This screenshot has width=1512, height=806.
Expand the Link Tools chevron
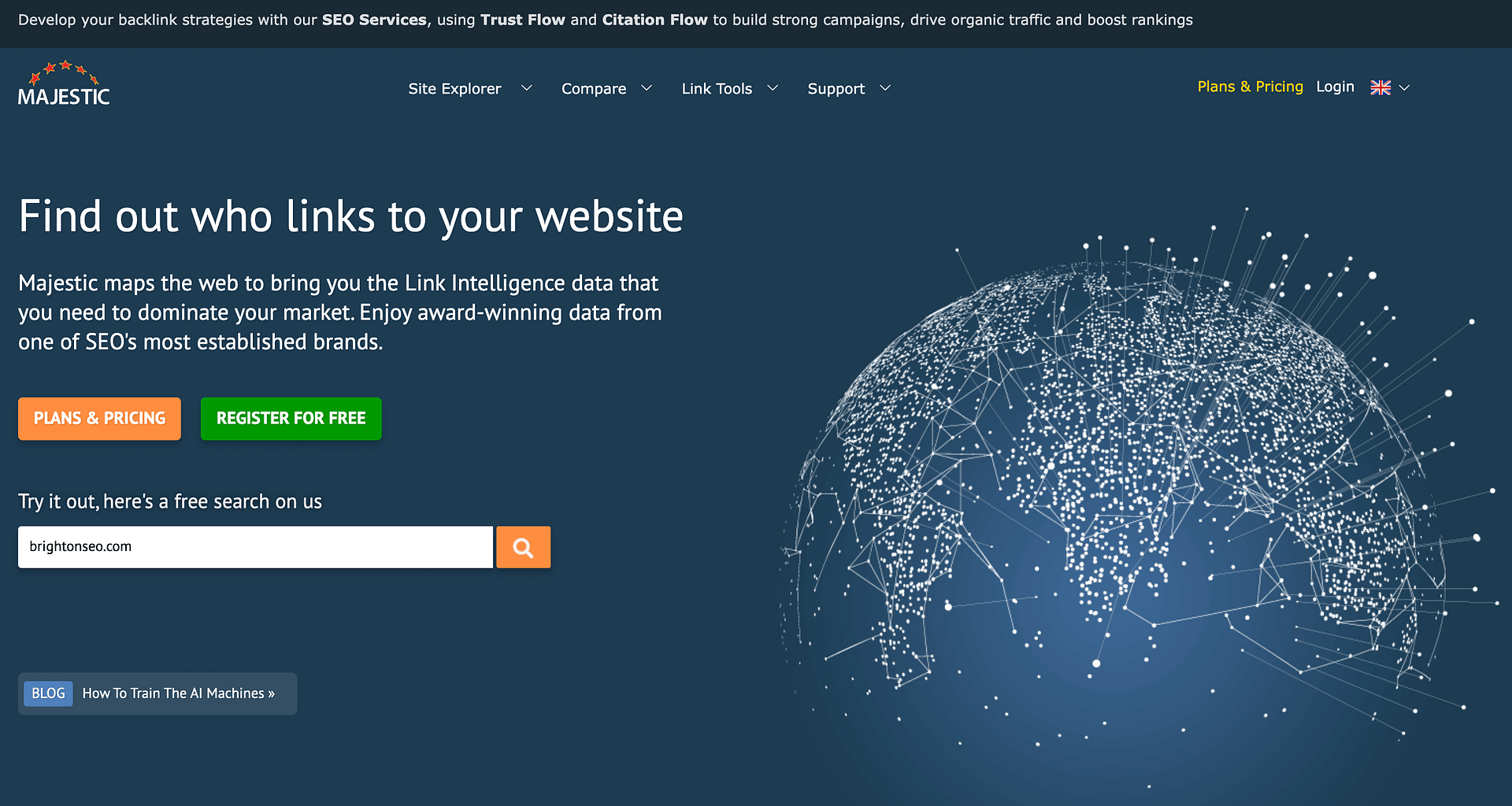click(773, 88)
